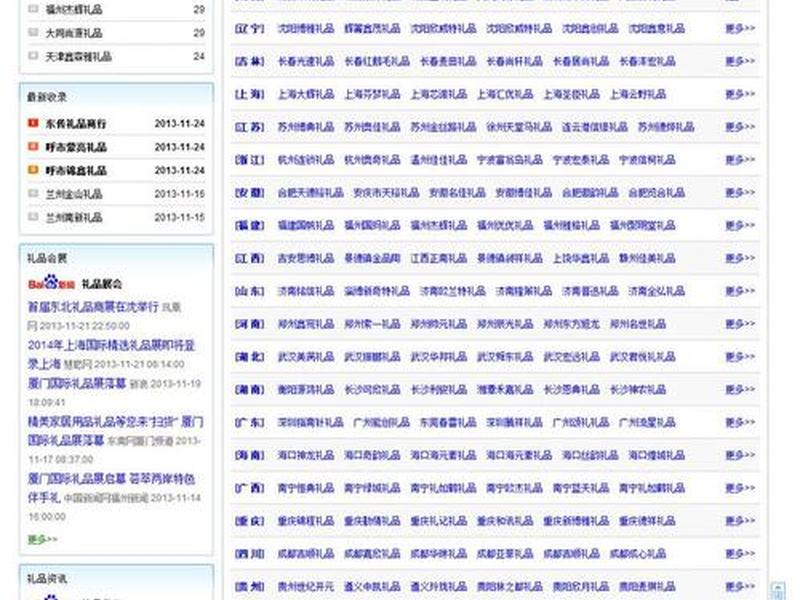Screen dimensions: 800x600
Task: Open first Haikou gift link in 海南 row
Action: 306,455
